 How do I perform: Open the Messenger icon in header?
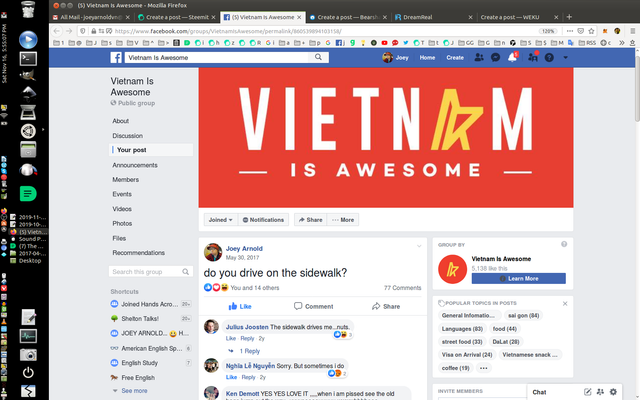(x=496, y=58)
